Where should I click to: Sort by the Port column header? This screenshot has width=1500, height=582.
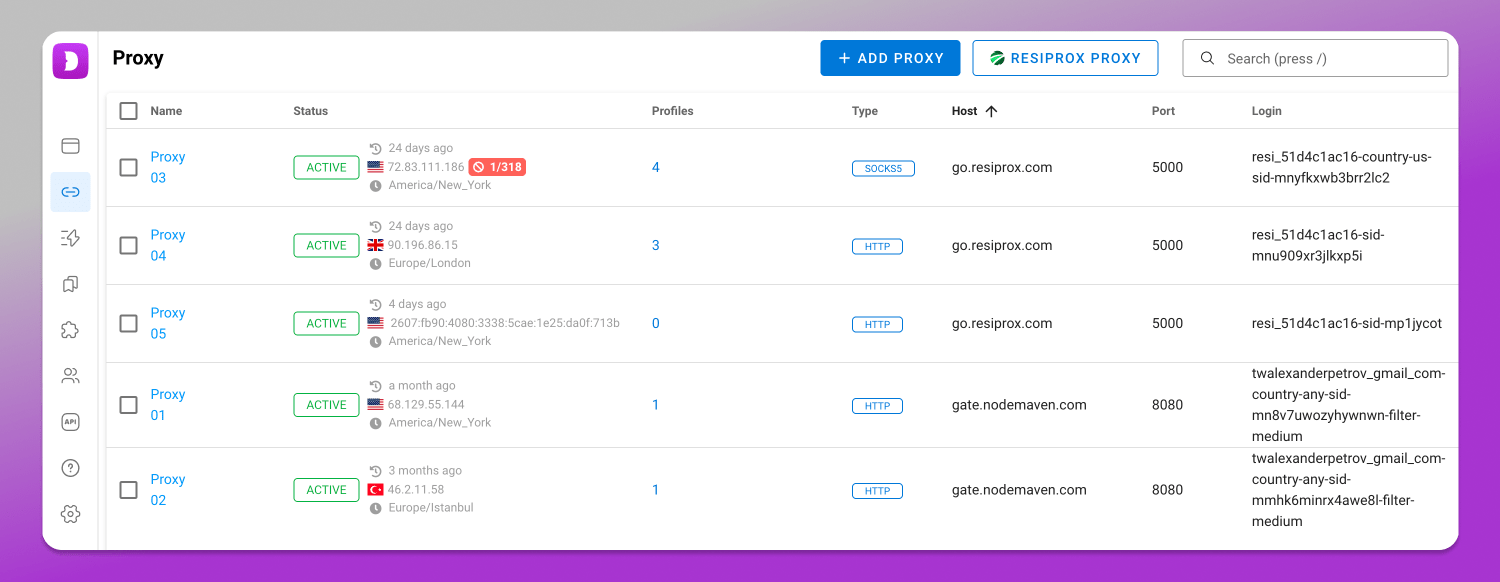[1163, 111]
